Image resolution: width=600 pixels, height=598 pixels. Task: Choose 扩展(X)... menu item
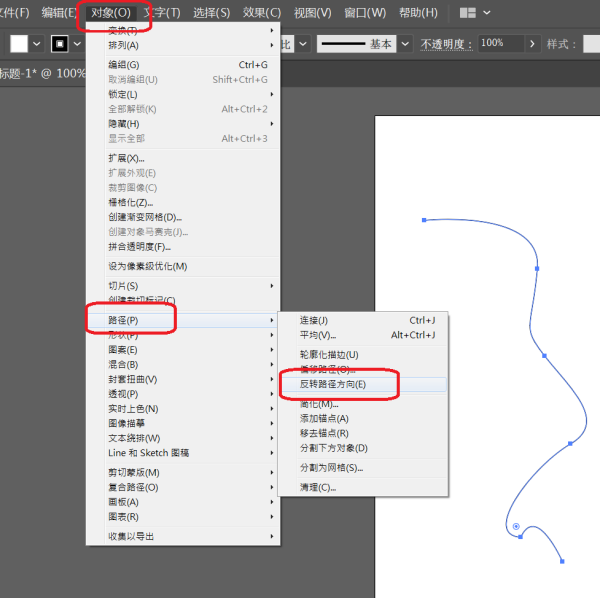[x=183, y=158]
